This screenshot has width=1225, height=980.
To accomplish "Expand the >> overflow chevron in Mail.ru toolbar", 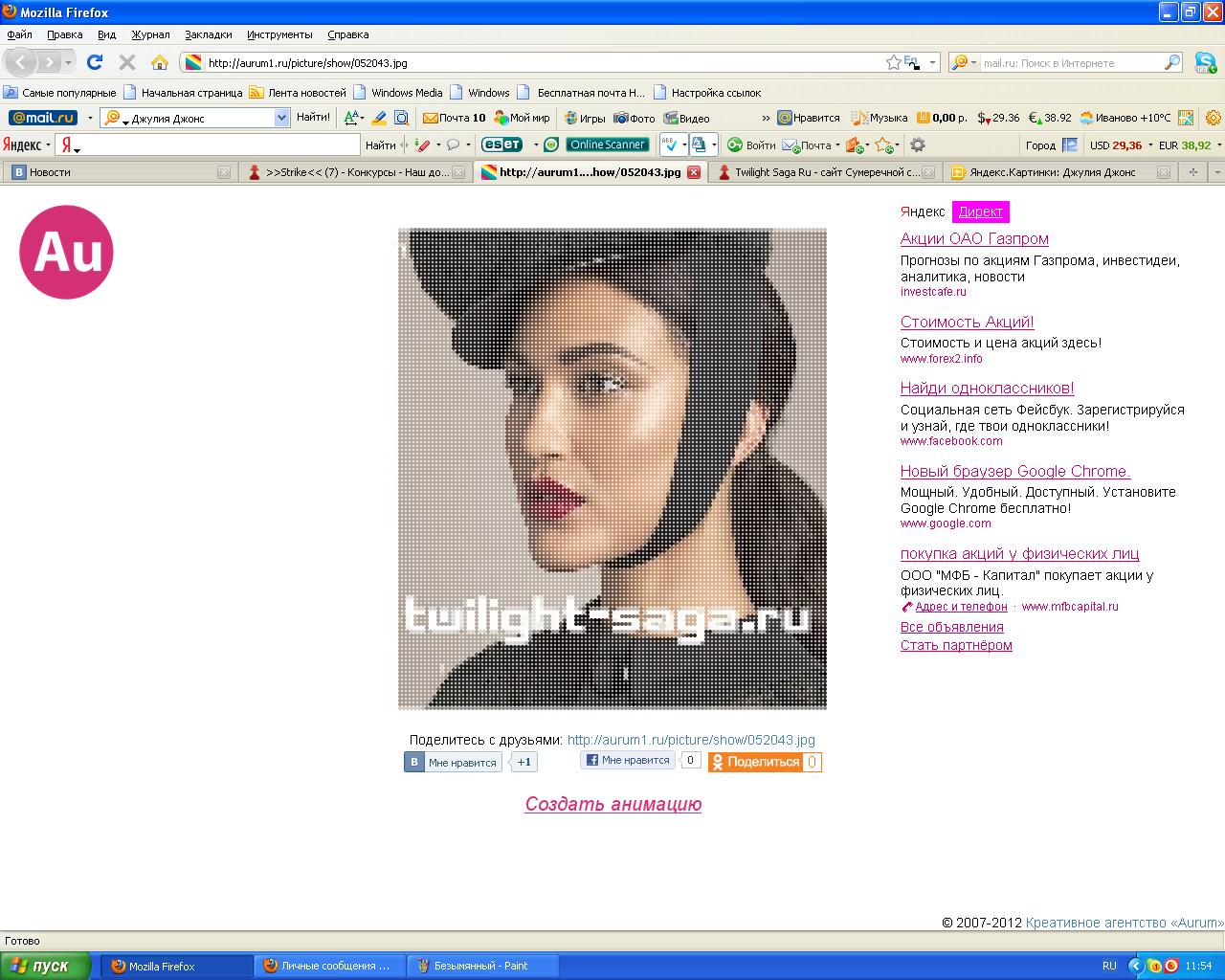I will click(765, 118).
